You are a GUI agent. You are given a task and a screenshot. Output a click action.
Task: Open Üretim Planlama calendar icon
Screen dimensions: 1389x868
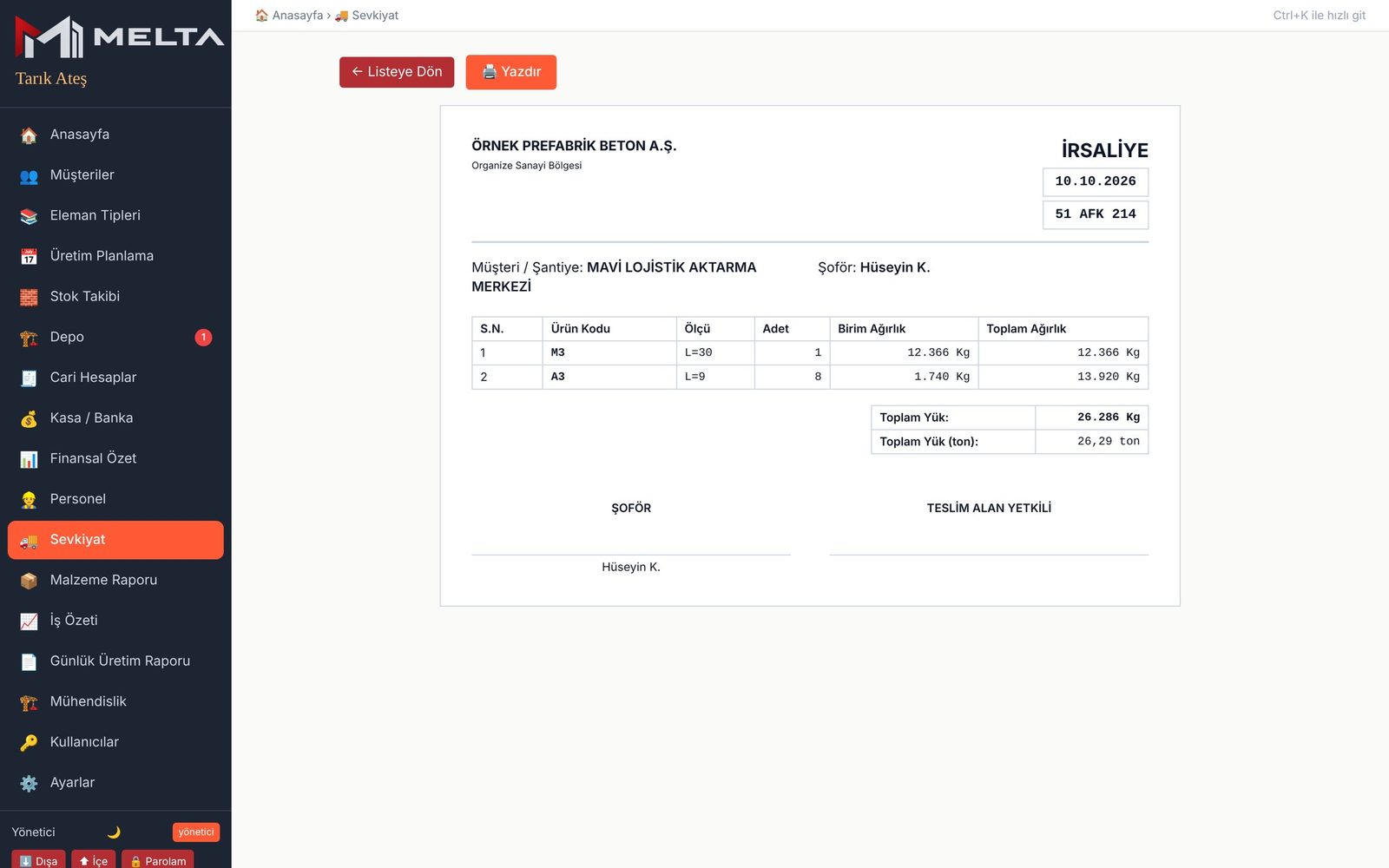tap(29, 256)
